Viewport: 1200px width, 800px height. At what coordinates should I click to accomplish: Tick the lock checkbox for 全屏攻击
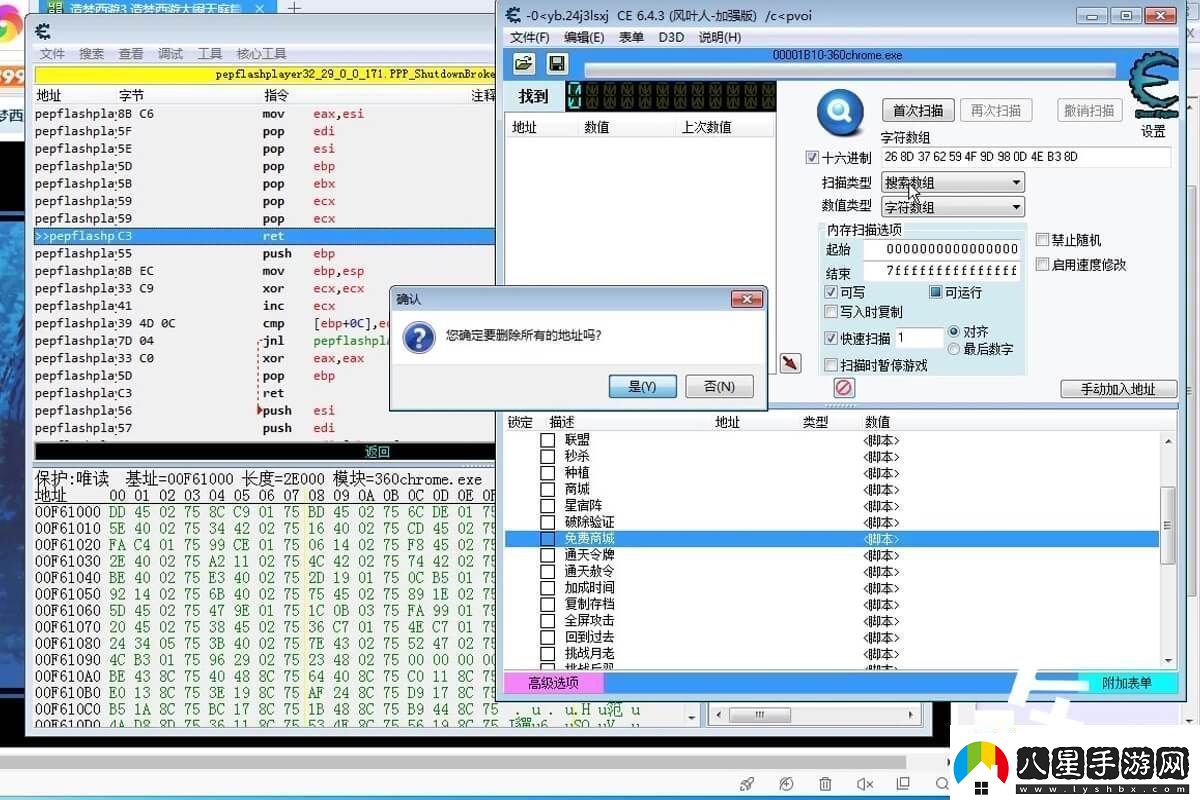(x=547, y=620)
